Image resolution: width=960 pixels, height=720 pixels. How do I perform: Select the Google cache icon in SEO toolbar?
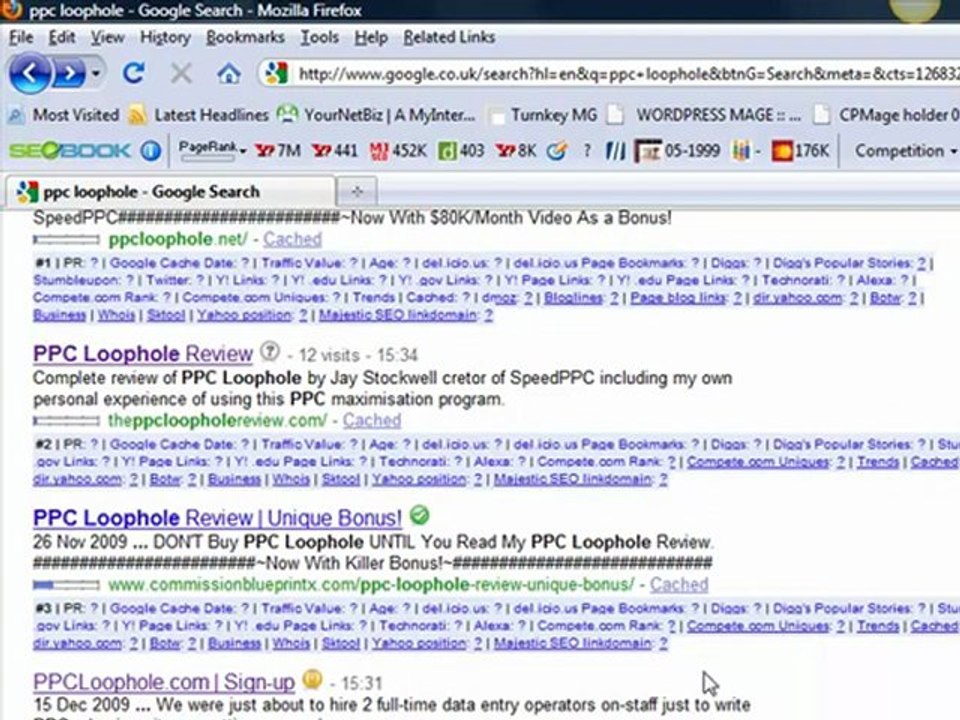556,151
